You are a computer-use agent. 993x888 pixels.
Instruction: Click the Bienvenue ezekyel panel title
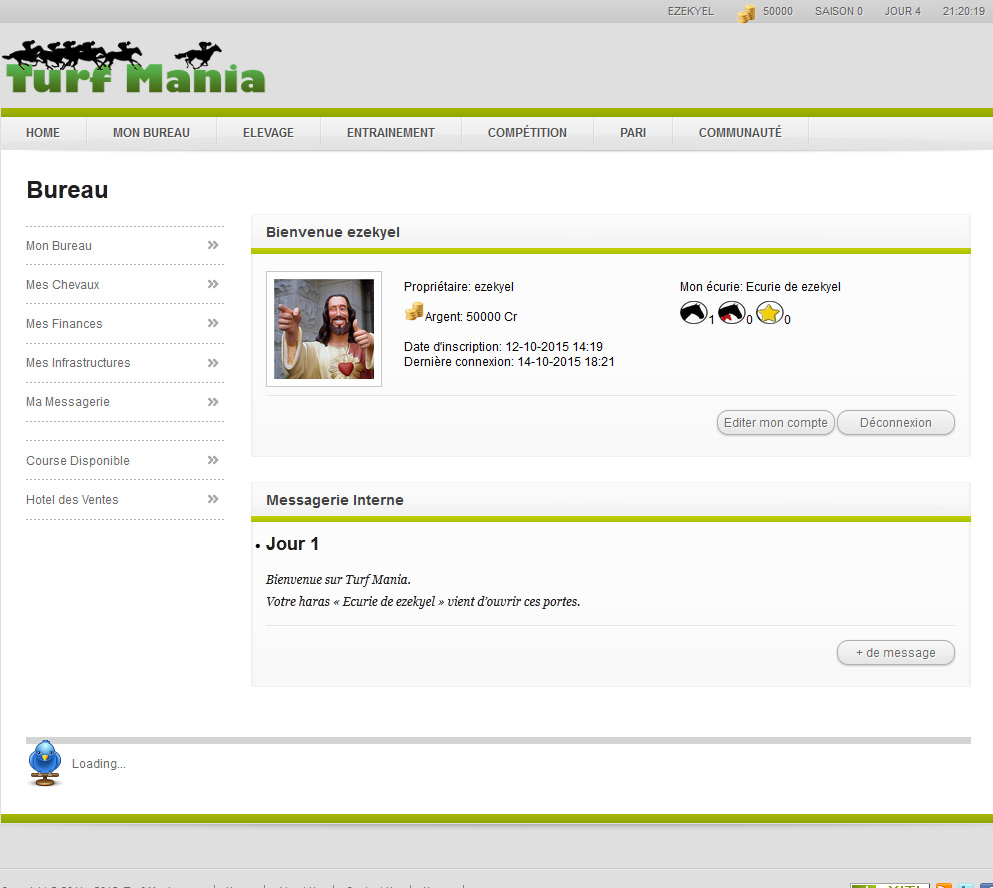pos(332,232)
